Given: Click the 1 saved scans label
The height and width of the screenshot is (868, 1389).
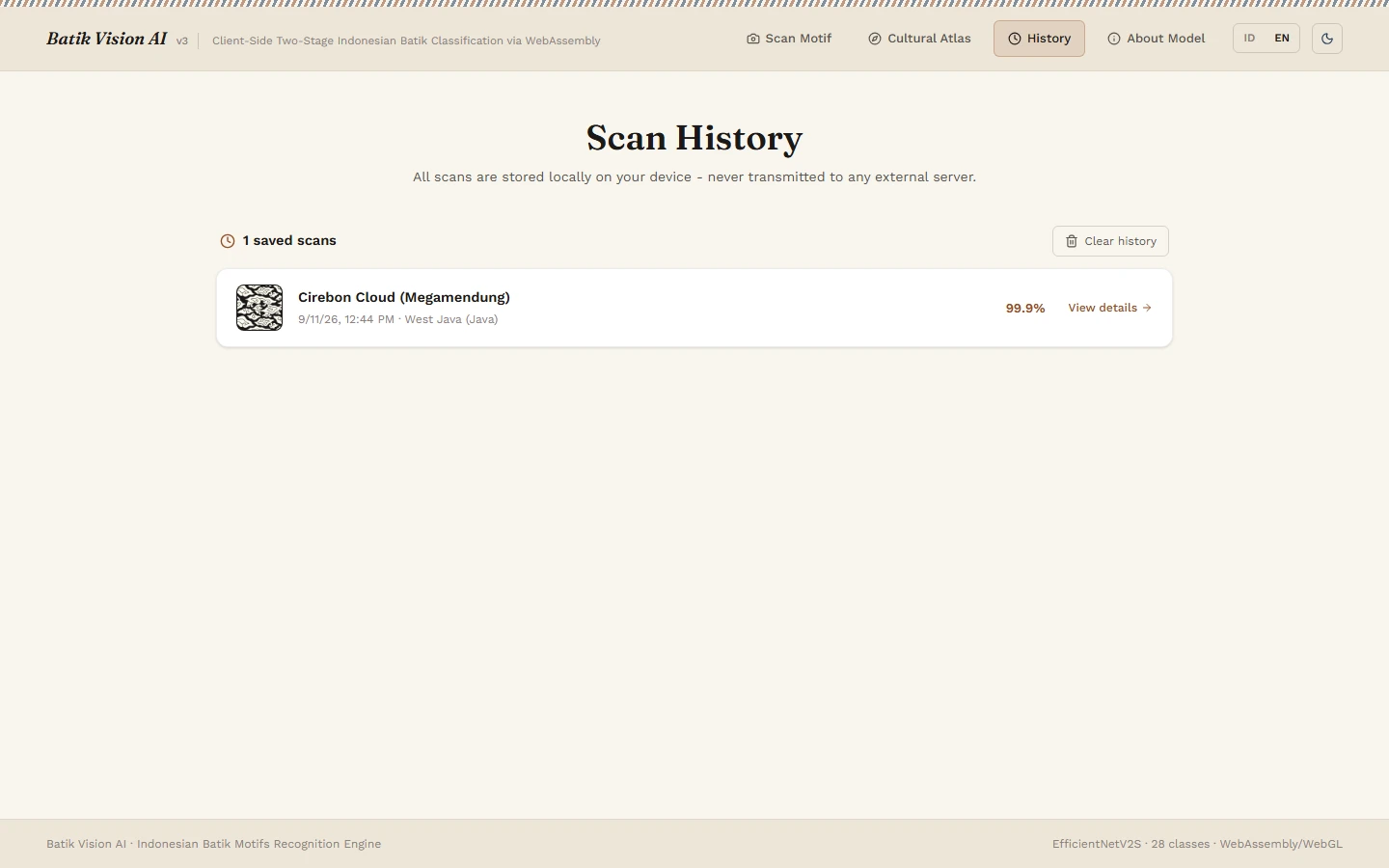Looking at the screenshot, I should 289,241.
